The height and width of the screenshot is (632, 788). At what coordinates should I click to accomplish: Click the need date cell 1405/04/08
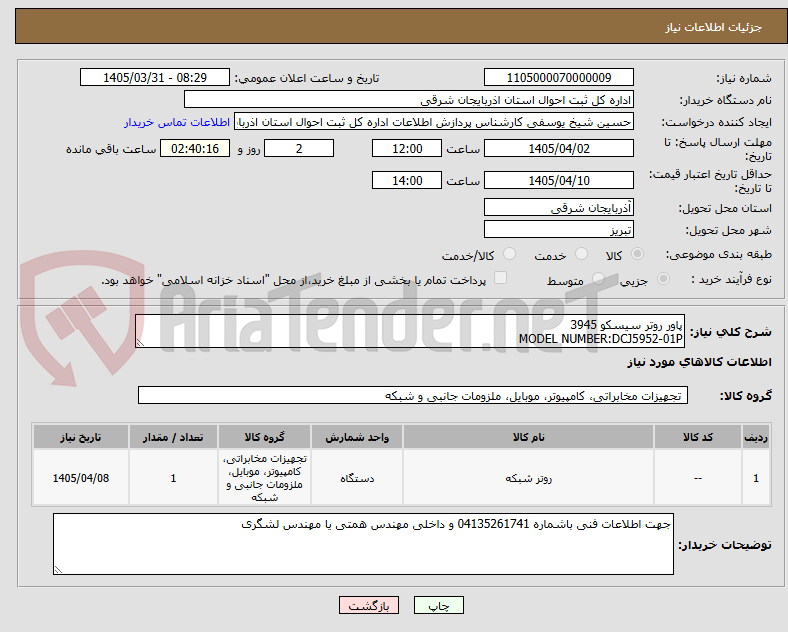point(81,478)
